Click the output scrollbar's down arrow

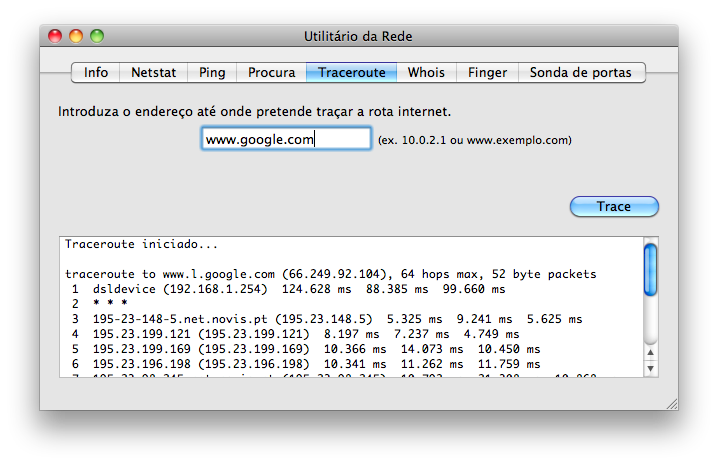pos(650,367)
